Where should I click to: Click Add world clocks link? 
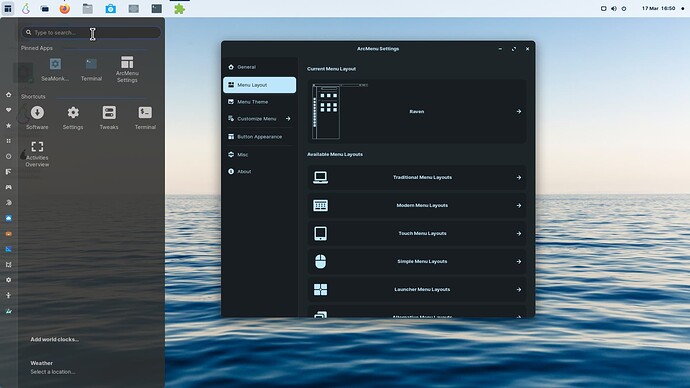pyautogui.click(x=55, y=339)
